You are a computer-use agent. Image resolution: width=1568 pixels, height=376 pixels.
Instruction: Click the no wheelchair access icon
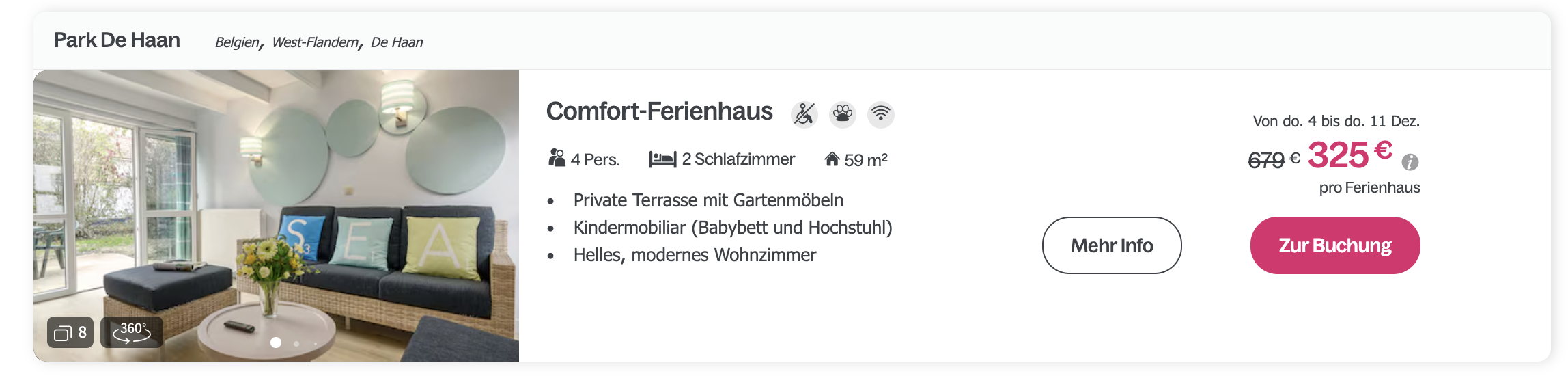coord(804,114)
